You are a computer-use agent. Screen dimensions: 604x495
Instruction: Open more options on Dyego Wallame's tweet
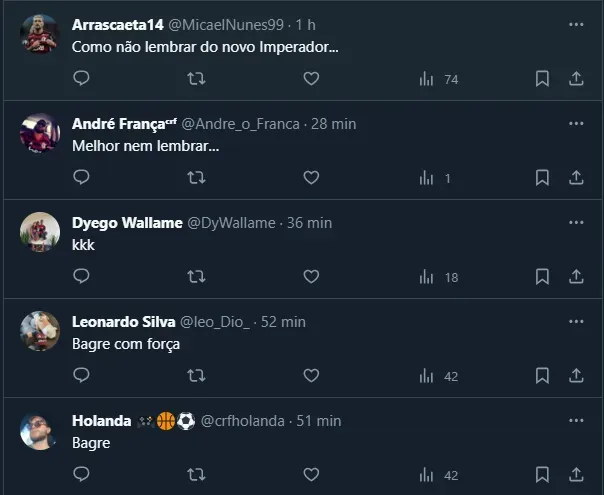pos(576,222)
